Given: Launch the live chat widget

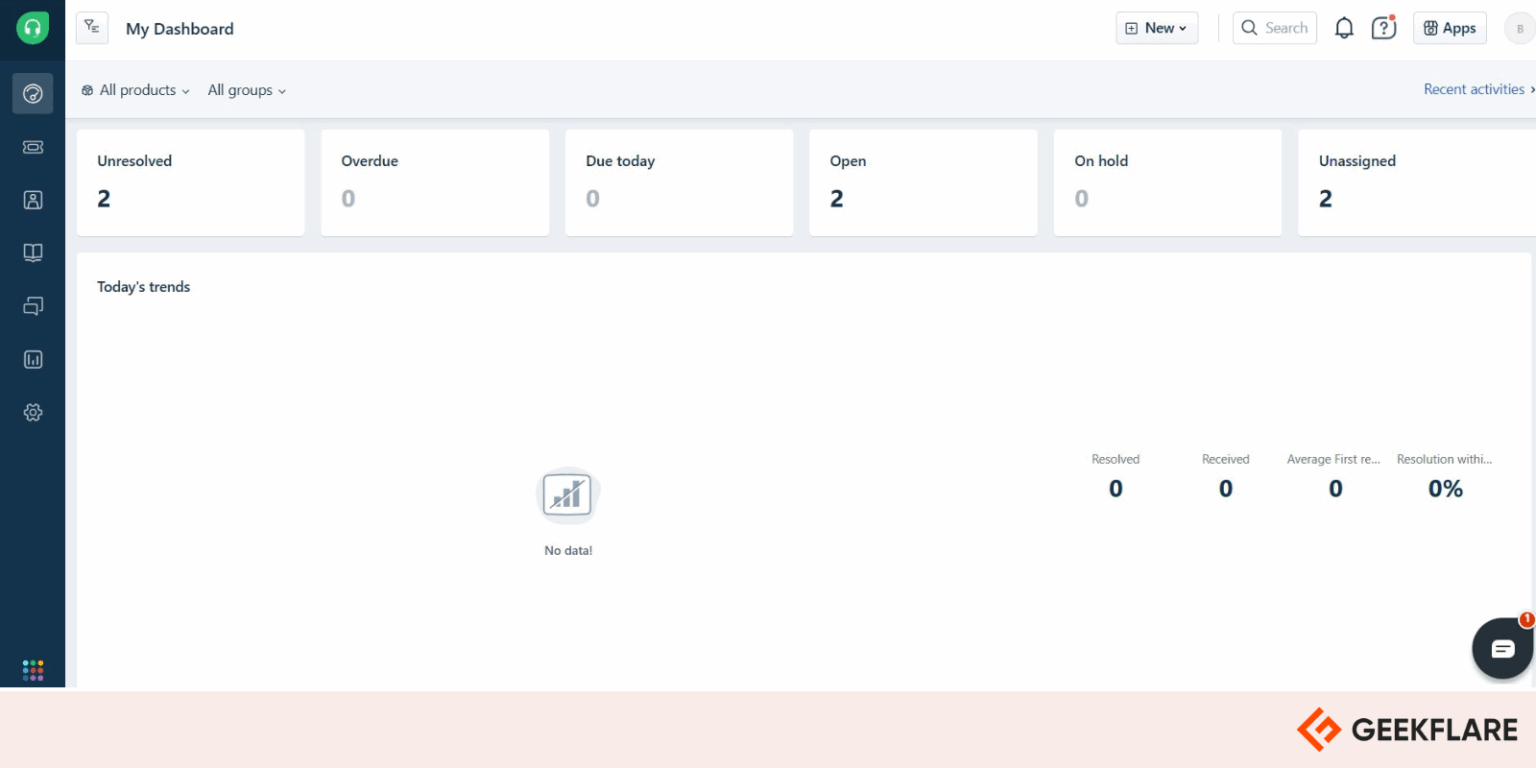Looking at the screenshot, I should tap(1501, 648).
